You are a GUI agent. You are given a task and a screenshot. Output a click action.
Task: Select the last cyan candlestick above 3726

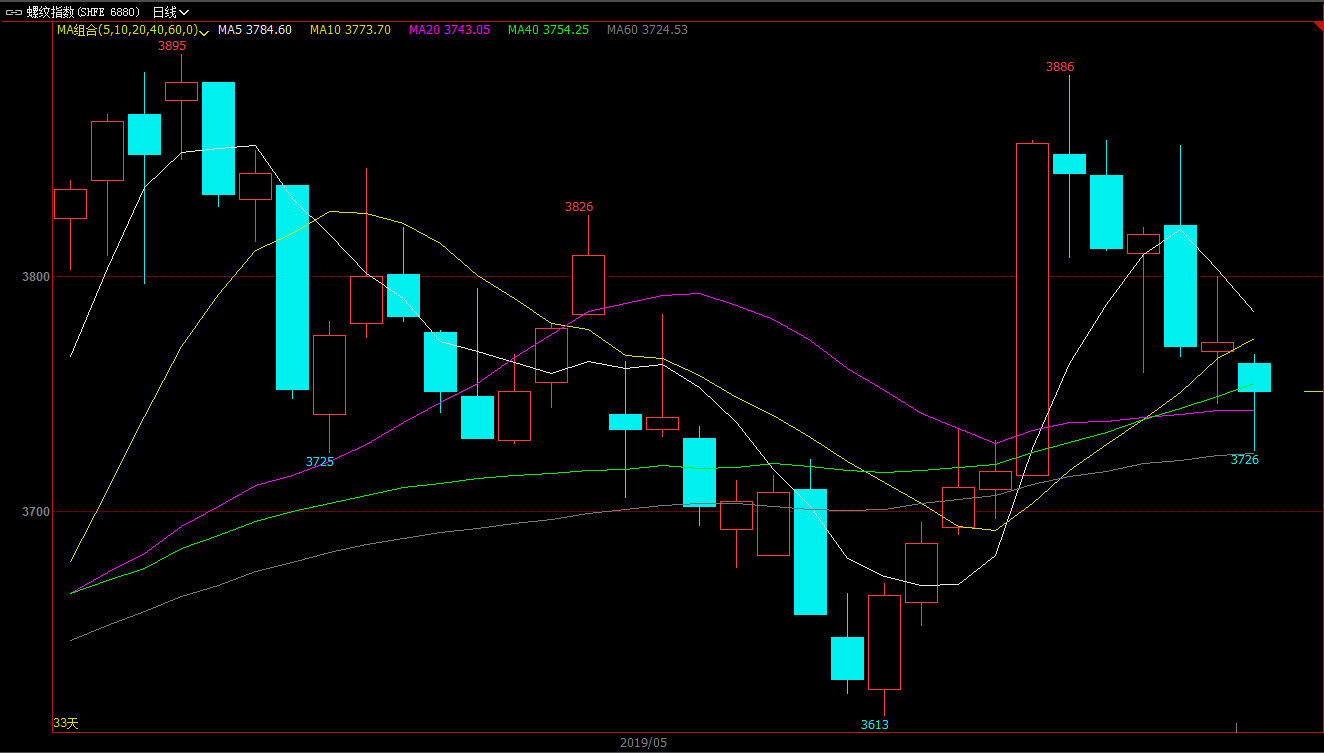tap(1254, 377)
